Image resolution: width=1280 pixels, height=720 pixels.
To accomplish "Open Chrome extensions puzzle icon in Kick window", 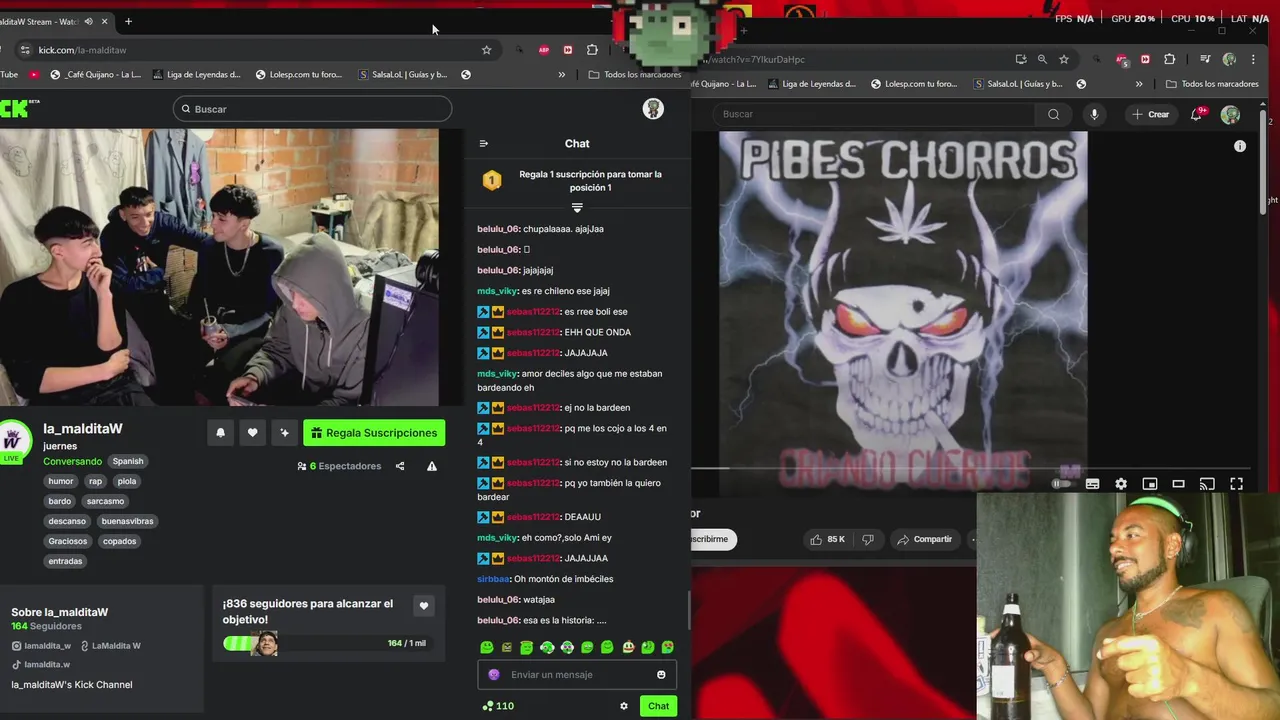I will [592, 50].
